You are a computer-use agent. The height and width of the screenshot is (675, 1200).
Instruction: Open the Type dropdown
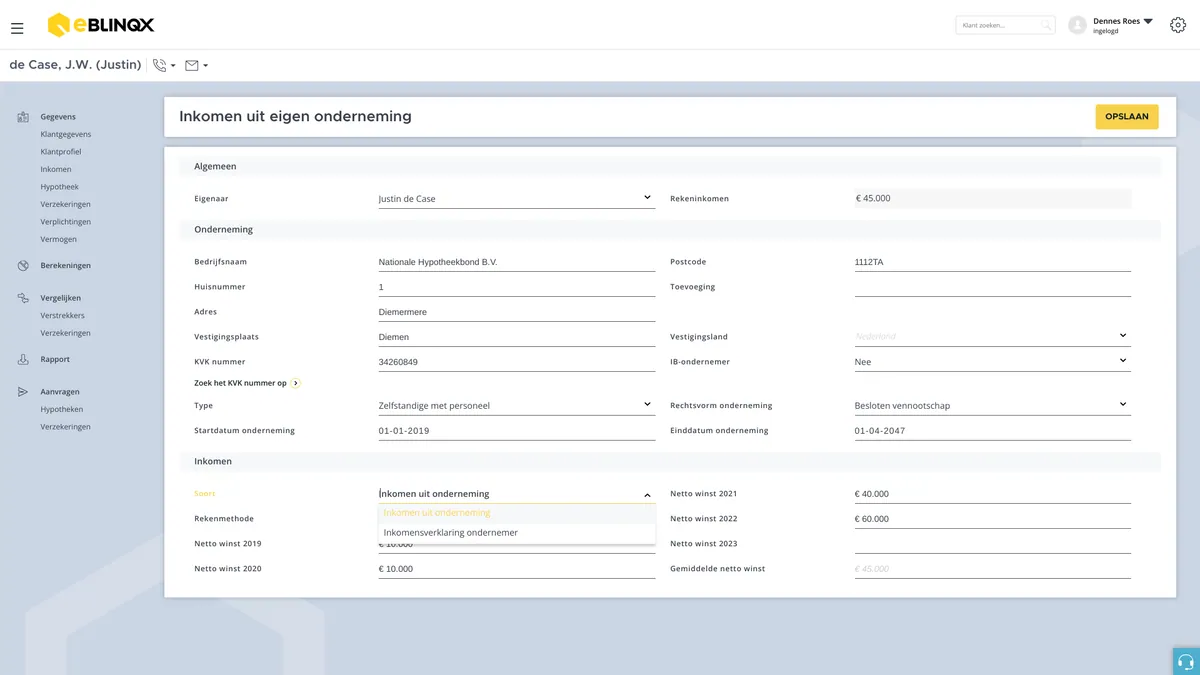[516, 405]
